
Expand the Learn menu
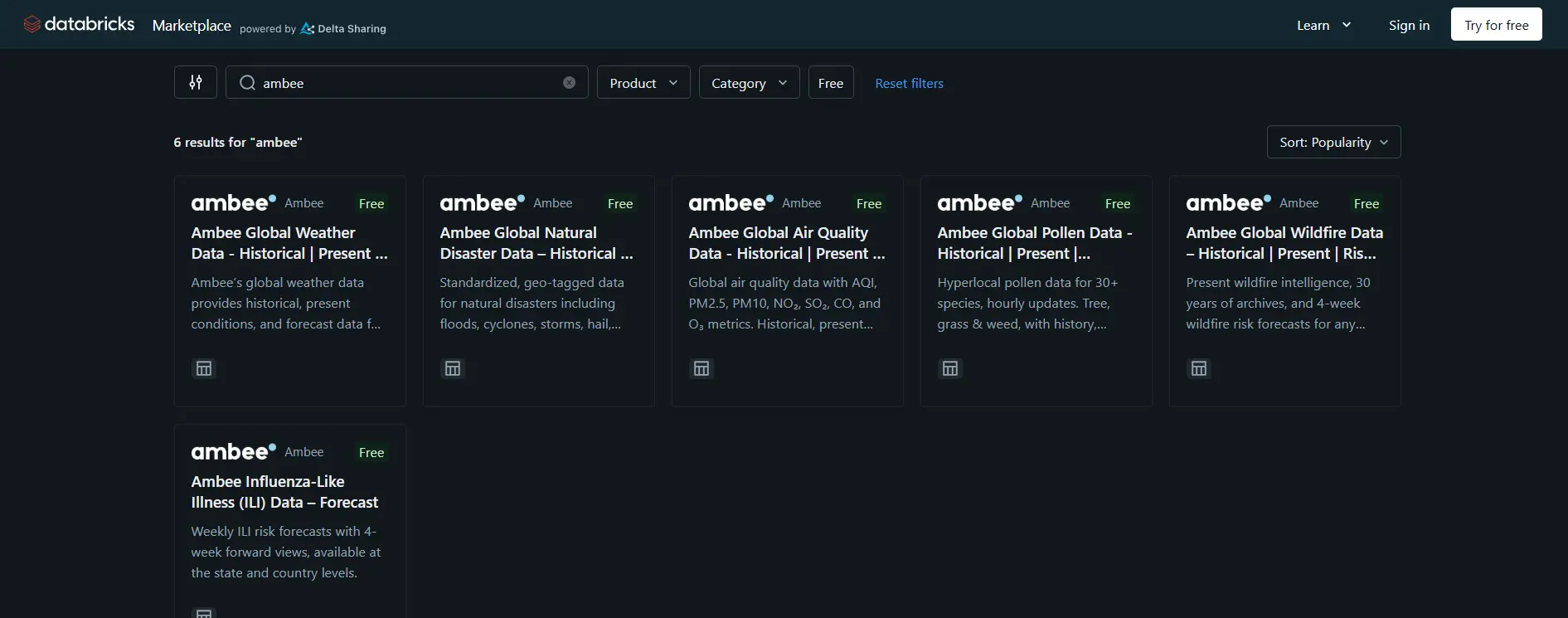pyautogui.click(x=1324, y=25)
